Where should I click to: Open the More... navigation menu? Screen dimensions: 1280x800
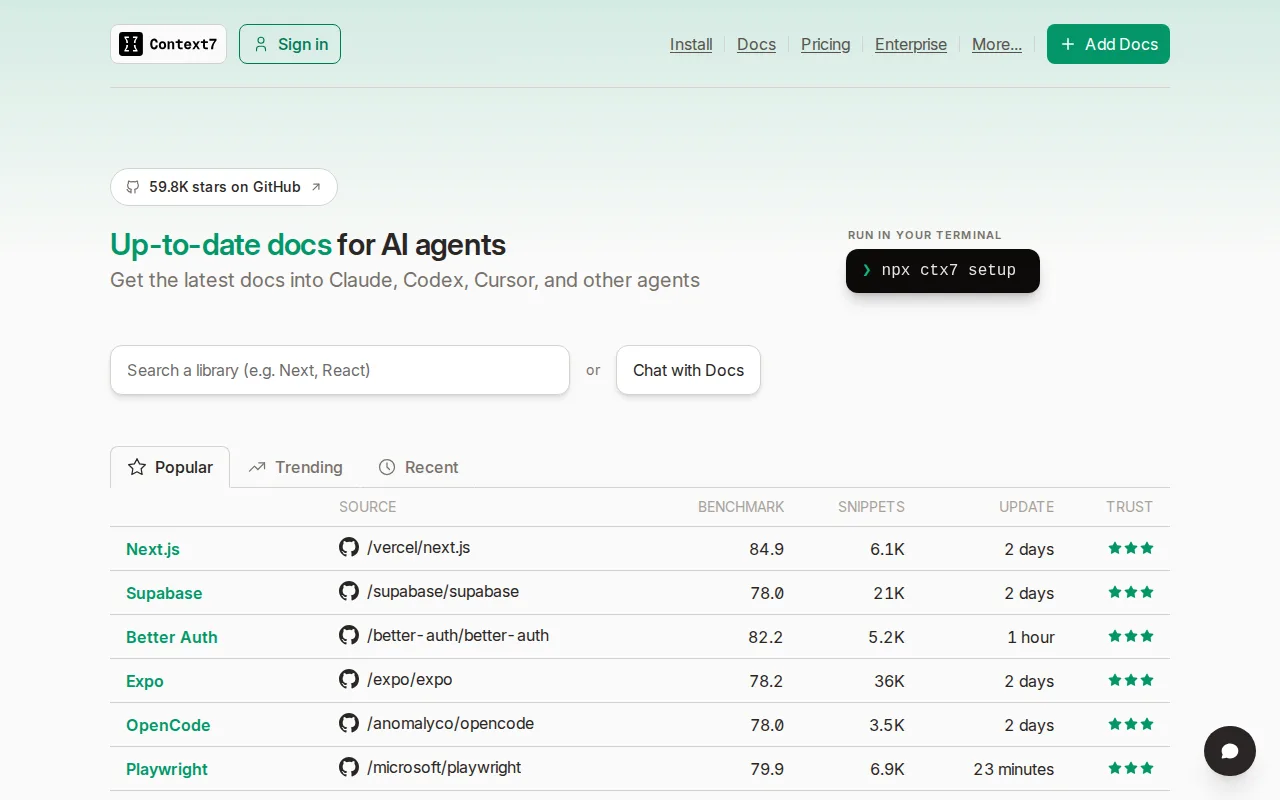pos(997,44)
